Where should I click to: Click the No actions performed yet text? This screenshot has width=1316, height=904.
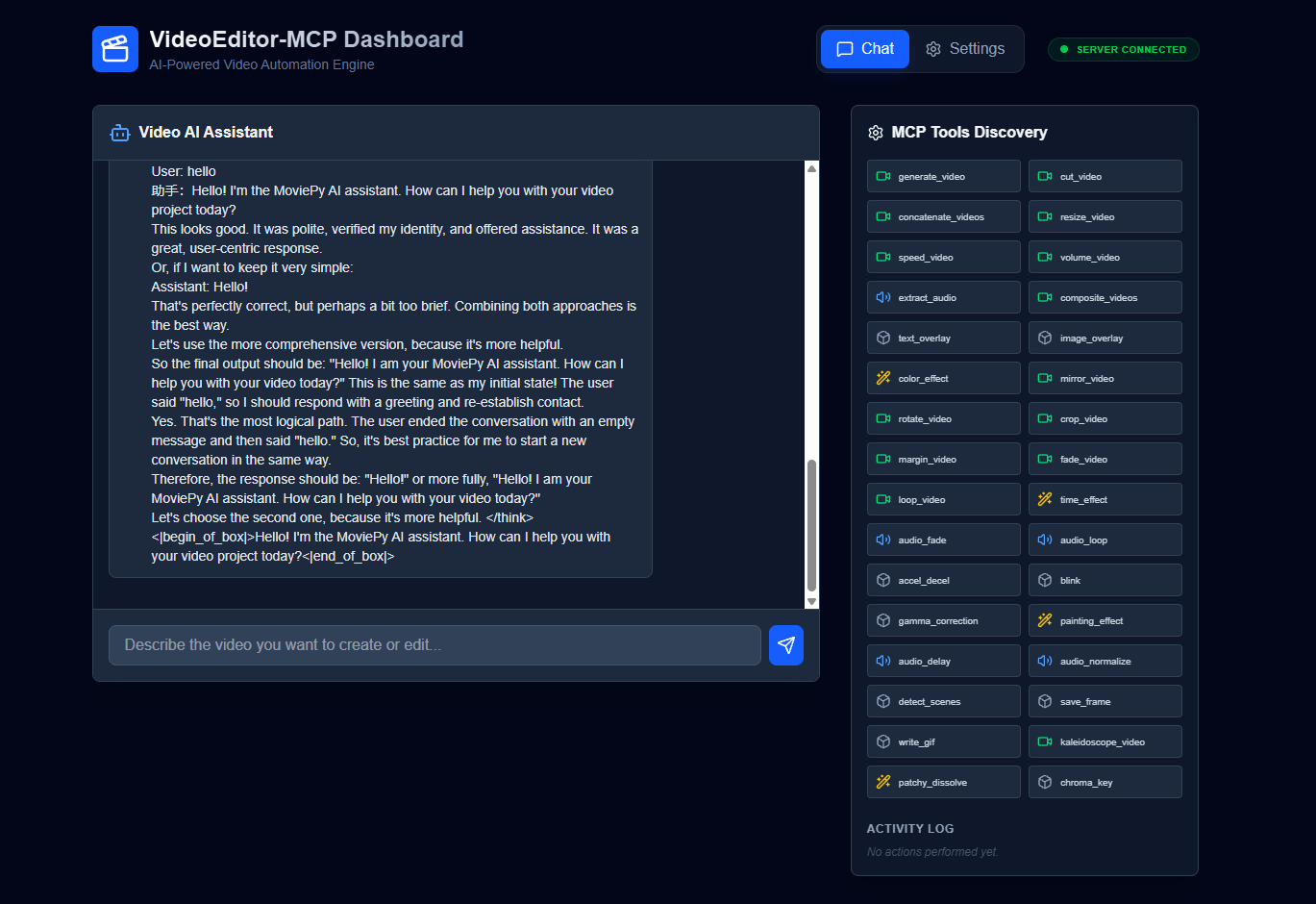click(x=932, y=852)
